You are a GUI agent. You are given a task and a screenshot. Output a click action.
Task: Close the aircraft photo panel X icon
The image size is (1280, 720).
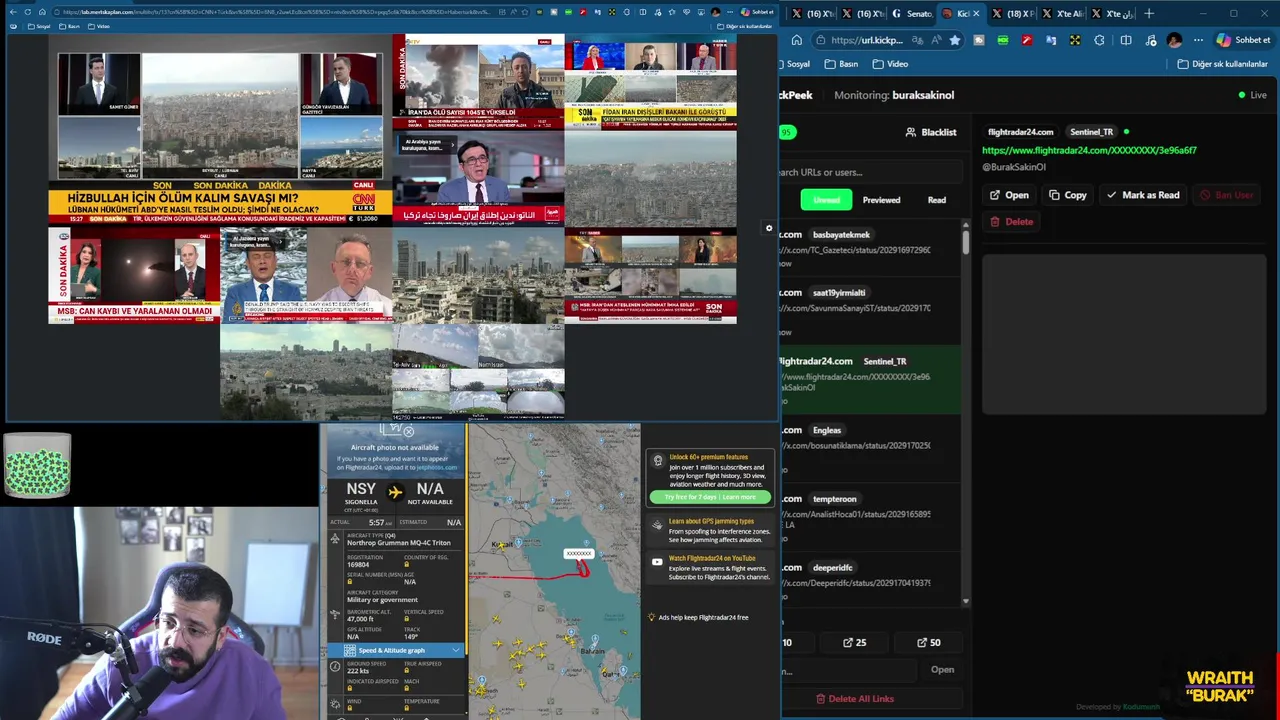point(408,432)
